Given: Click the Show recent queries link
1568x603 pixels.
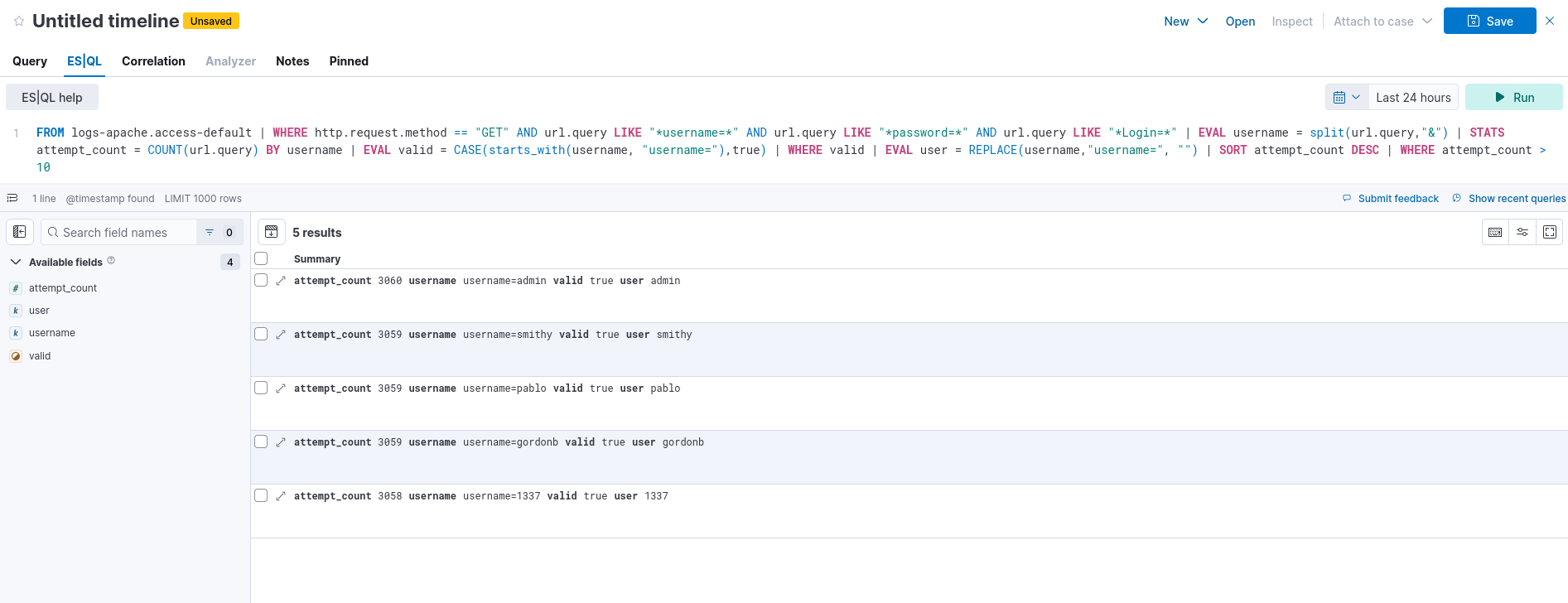Looking at the screenshot, I should tap(1516, 199).
